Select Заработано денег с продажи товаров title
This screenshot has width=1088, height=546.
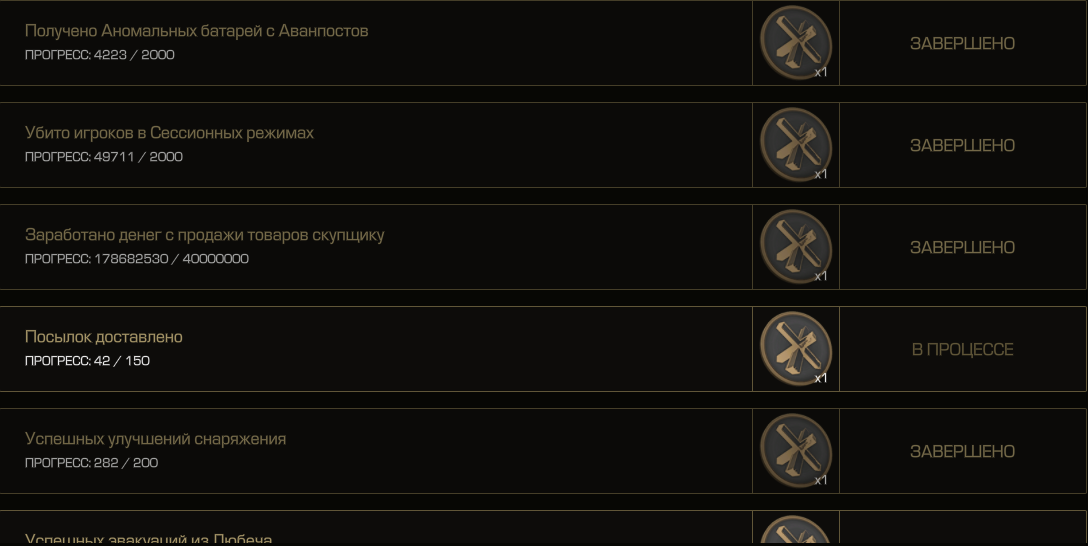coord(205,235)
